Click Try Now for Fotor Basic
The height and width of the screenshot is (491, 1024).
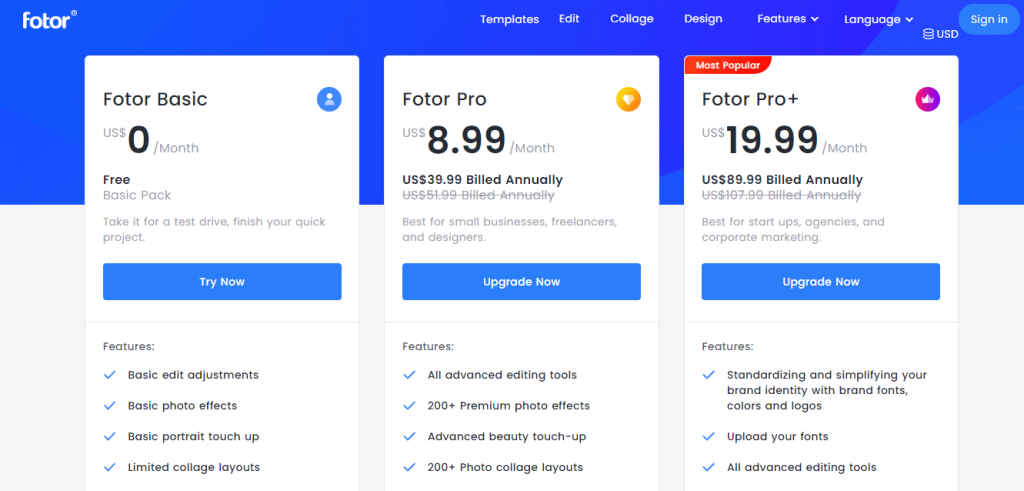(x=222, y=282)
